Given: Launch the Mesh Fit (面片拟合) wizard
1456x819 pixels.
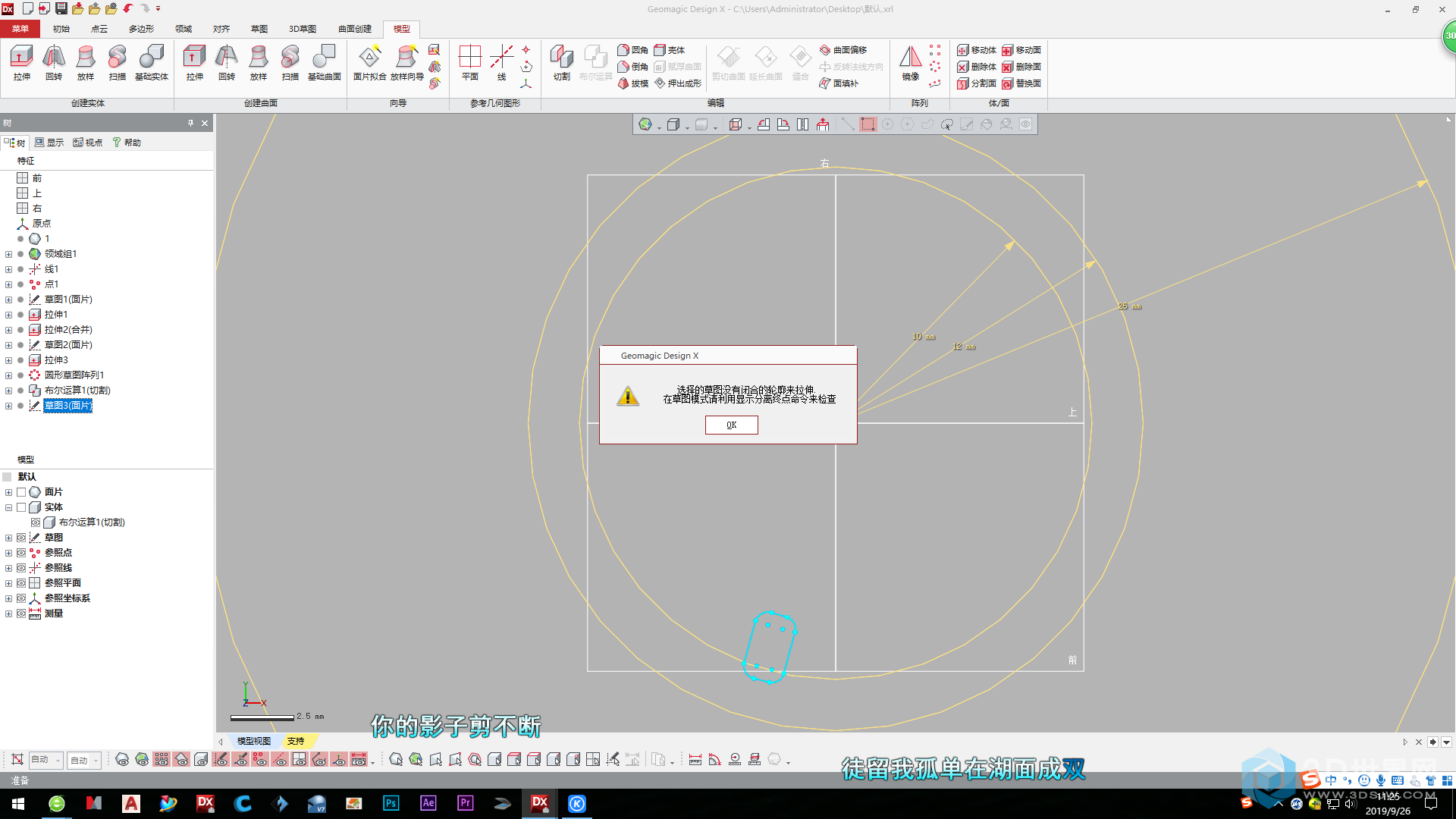Looking at the screenshot, I should click(x=370, y=62).
